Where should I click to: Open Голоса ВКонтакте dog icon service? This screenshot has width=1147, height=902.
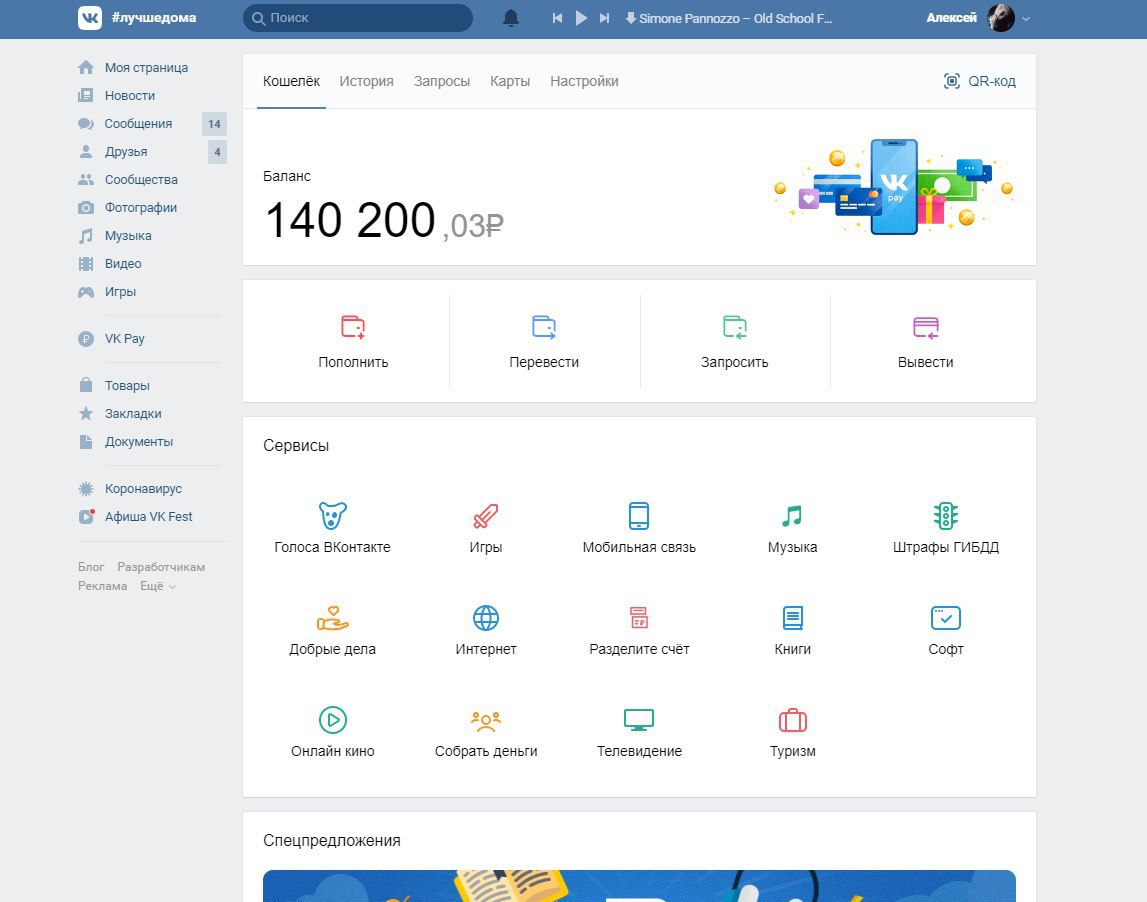333,516
